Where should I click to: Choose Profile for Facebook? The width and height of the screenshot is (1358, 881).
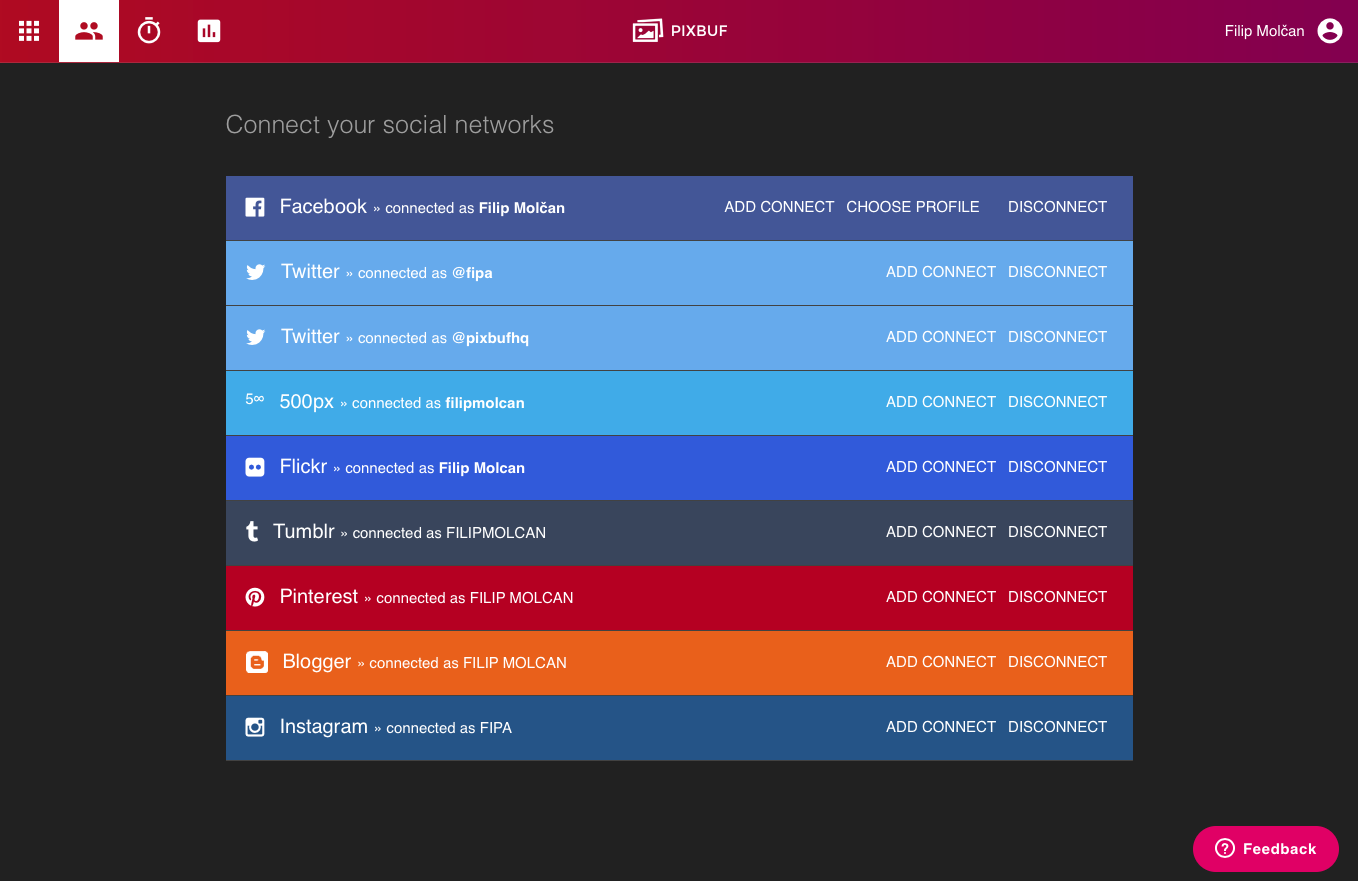coord(913,207)
